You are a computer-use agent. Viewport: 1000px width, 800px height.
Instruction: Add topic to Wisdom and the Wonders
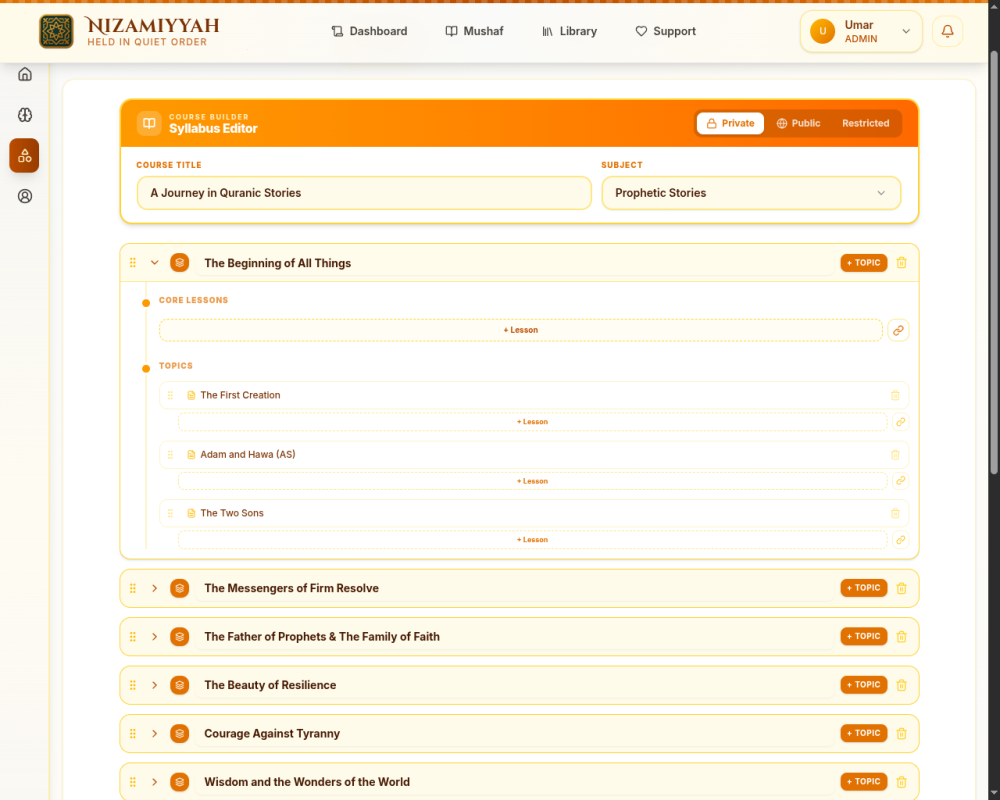click(864, 782)
